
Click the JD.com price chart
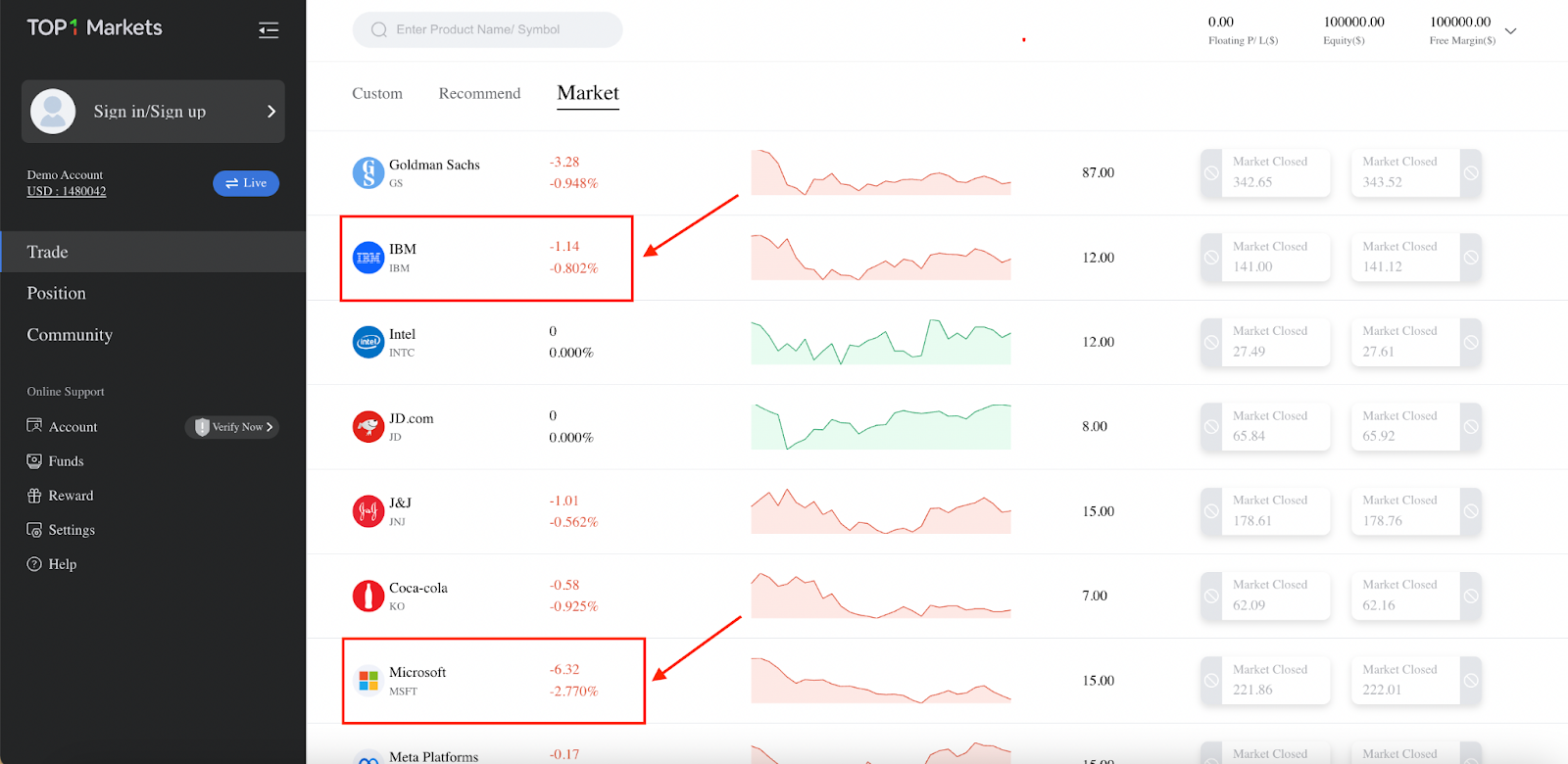point(881,426)
